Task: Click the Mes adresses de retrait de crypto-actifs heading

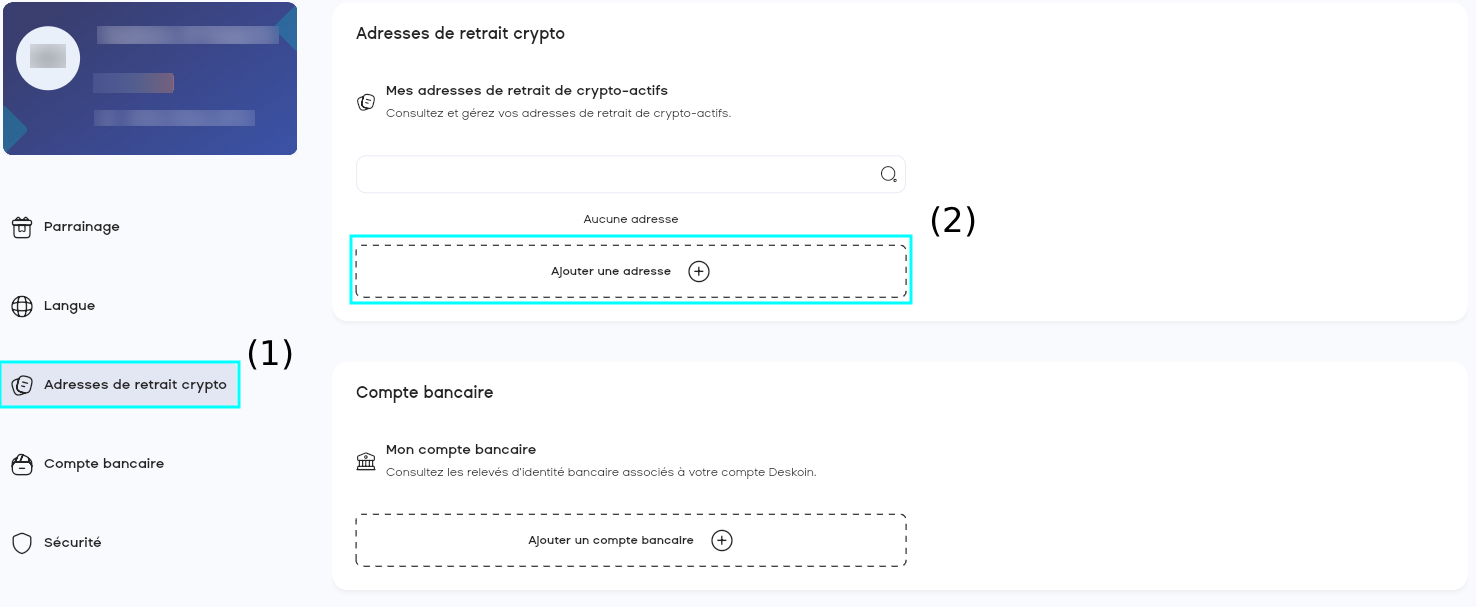Action: point(526,91)
